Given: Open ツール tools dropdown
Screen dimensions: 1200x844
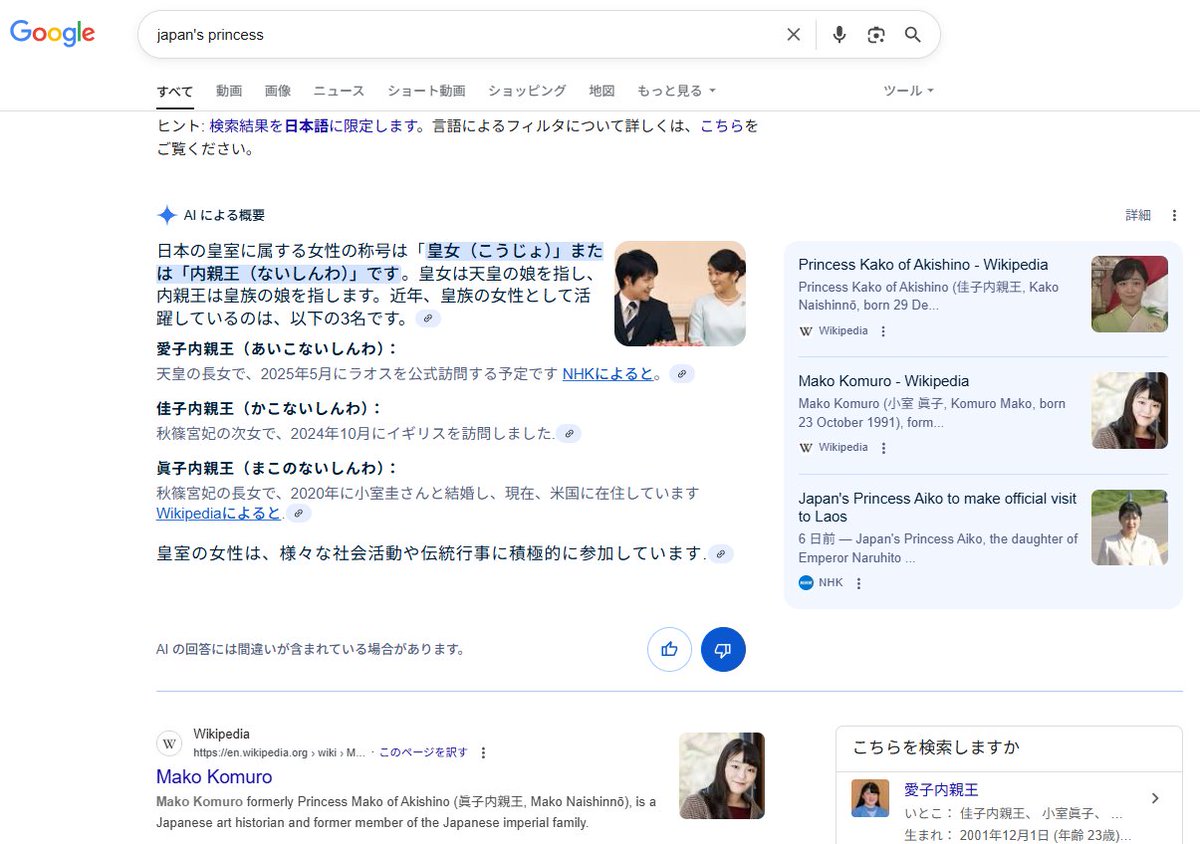Looking at the screenshot, I should (x=908, y=91).
